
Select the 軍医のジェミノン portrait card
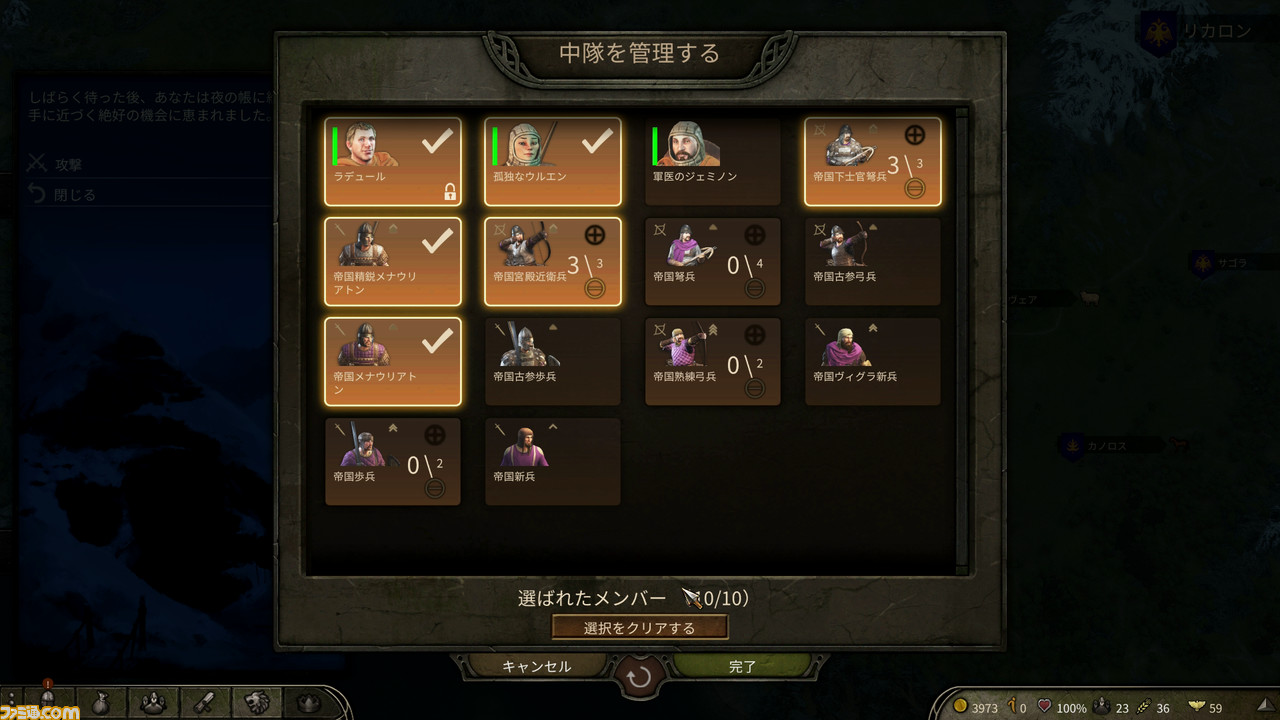pyautogui.click(x=713, y=161)
